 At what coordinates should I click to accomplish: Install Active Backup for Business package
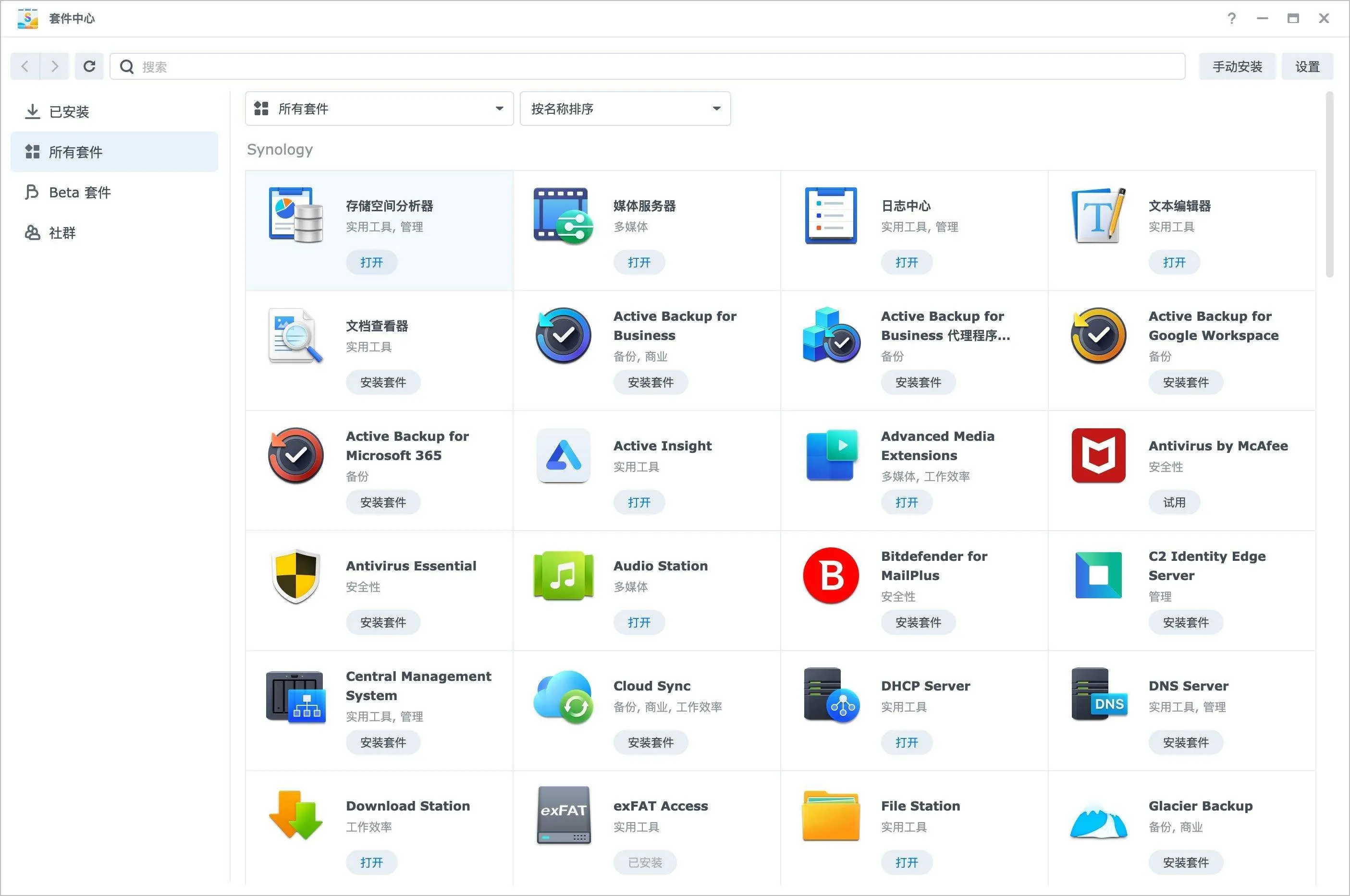pos(650,382)
